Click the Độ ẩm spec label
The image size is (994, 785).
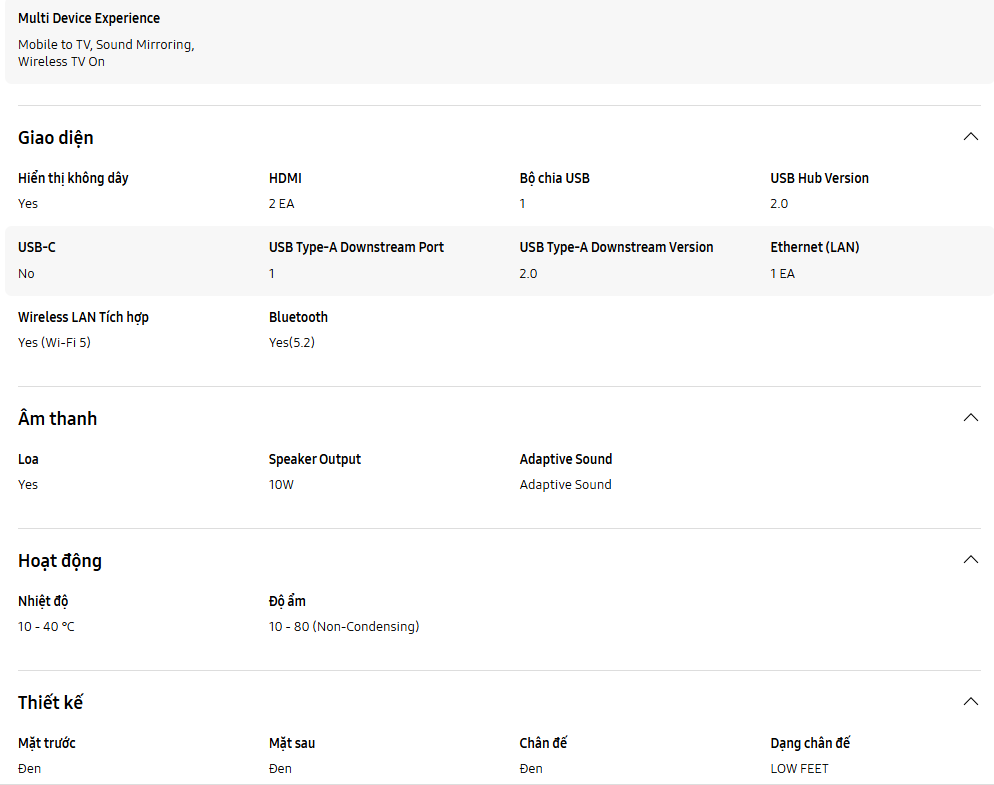click(287, 602)
